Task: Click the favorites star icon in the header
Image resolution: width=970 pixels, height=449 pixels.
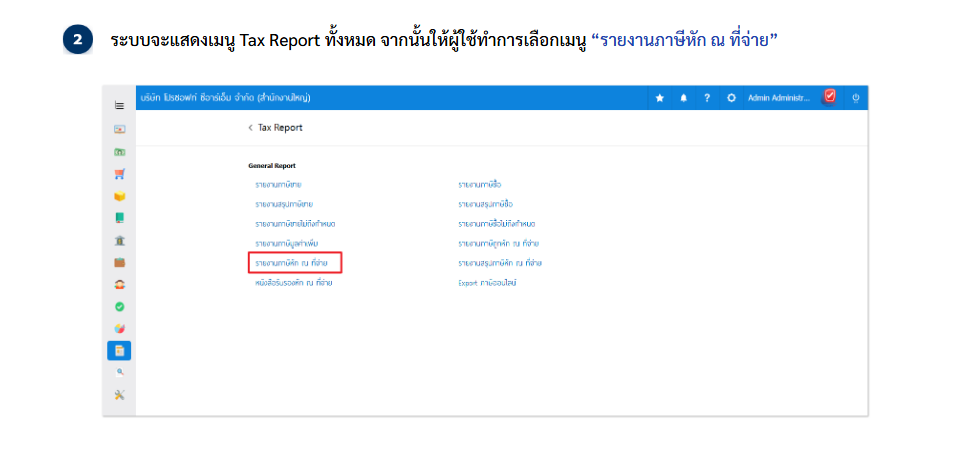Action: click(659, 98)
